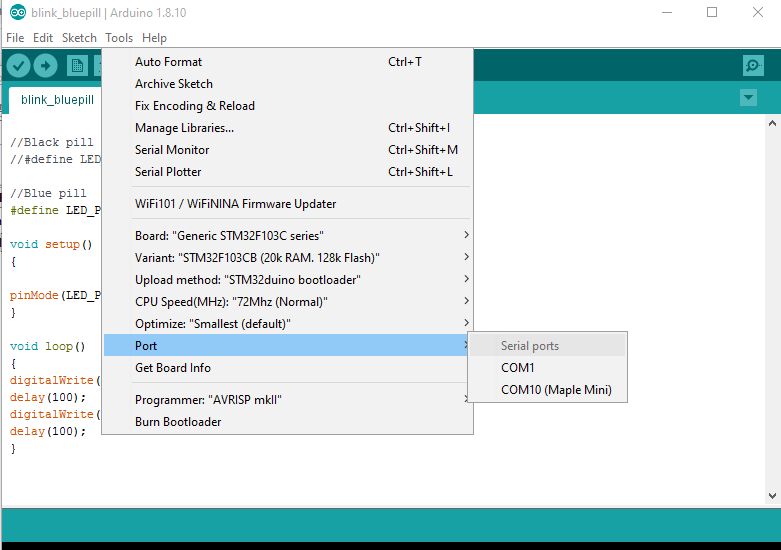Click the Tools menu
Viewport: 781px width, 550px height.
(119, 38)
